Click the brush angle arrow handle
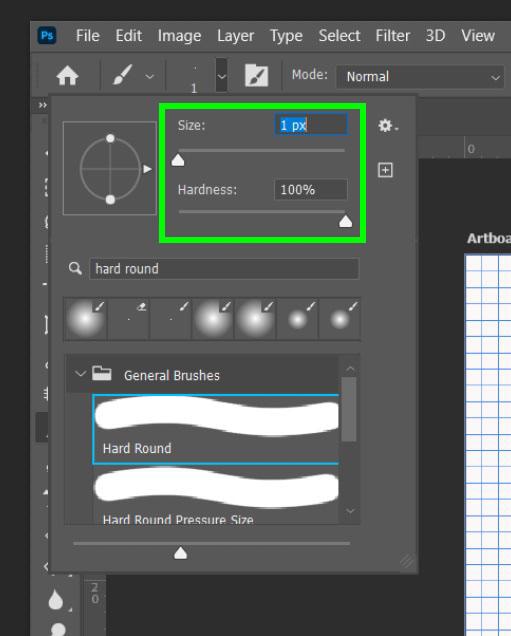The image size is (511, 636). pos(147,169)
